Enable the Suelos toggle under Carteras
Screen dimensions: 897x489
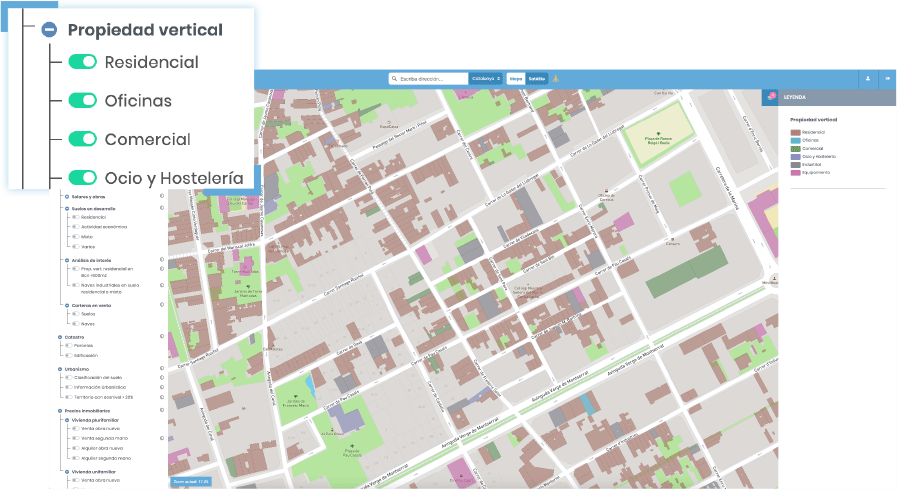76,314
